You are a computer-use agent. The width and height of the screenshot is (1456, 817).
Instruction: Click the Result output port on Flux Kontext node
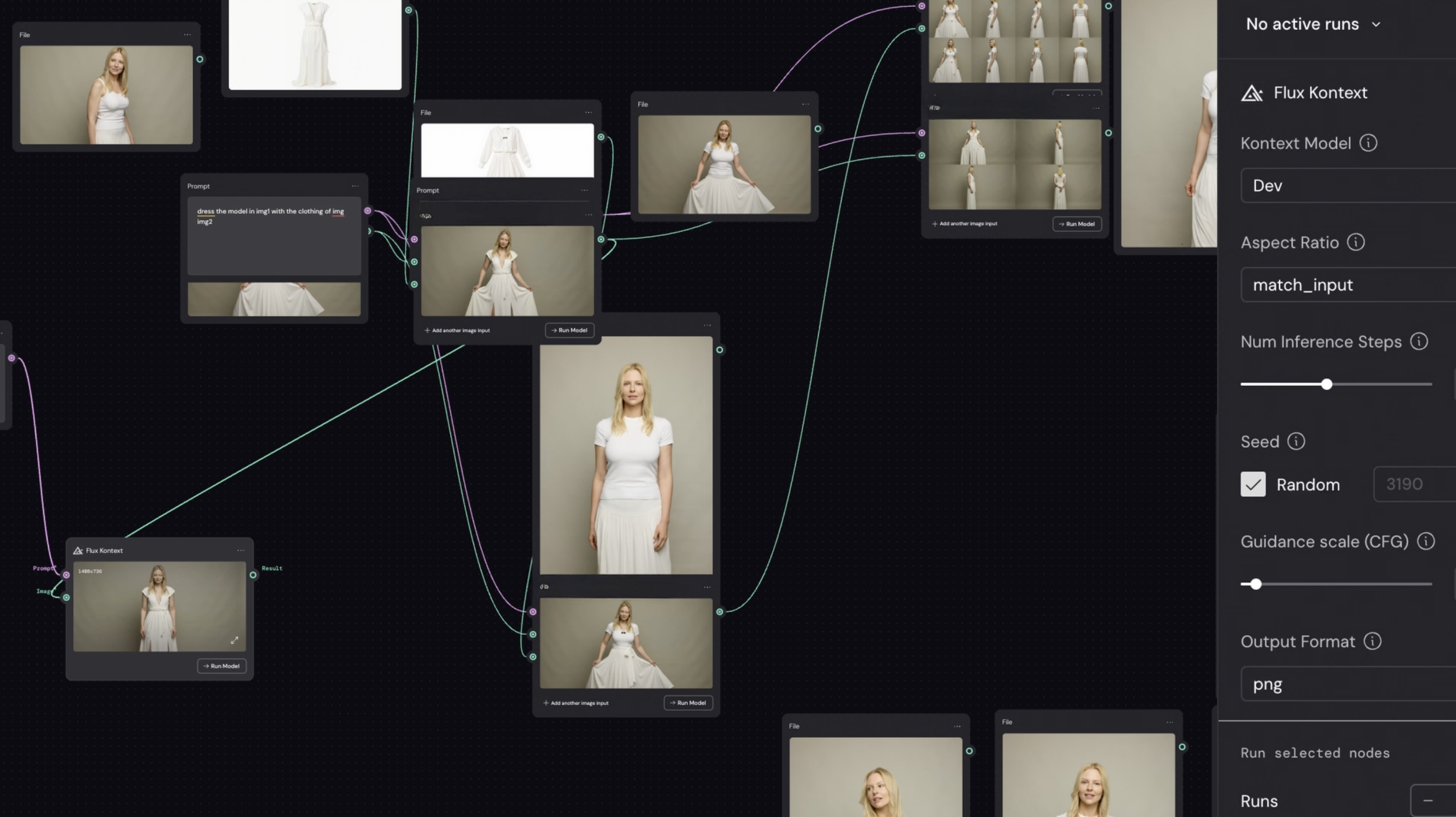253,575
